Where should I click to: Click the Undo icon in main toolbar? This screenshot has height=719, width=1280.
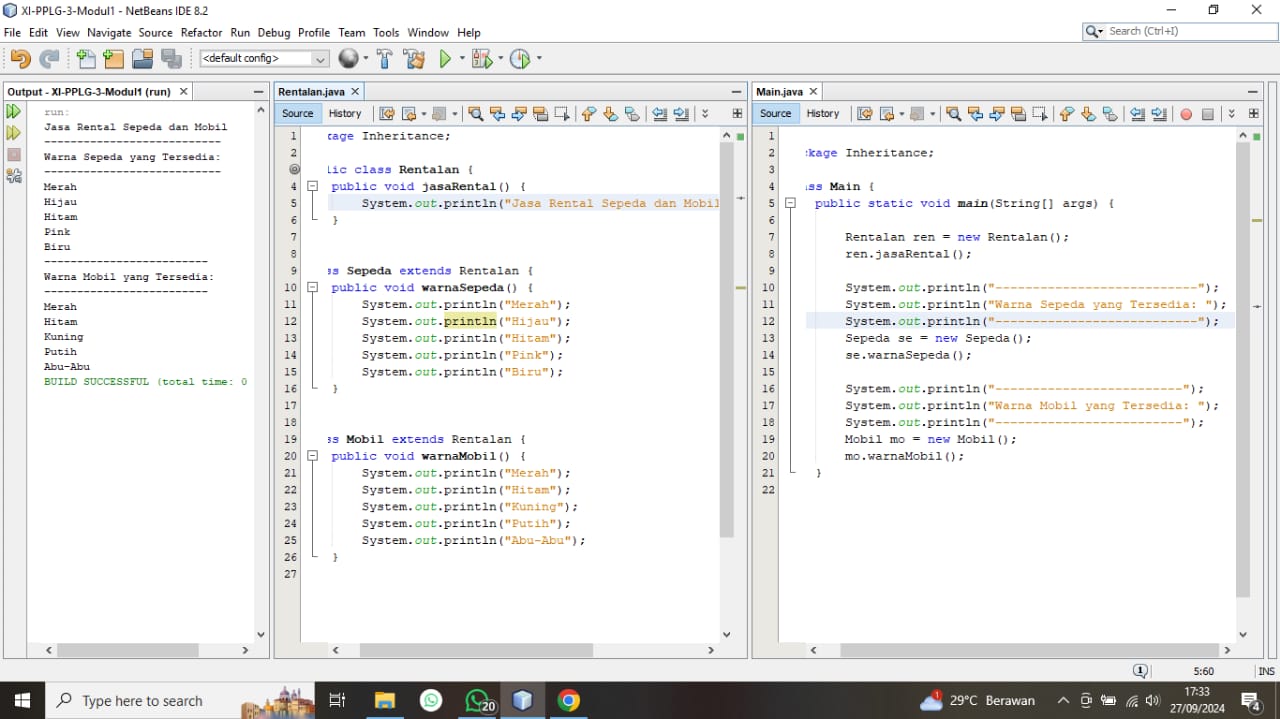20,59
